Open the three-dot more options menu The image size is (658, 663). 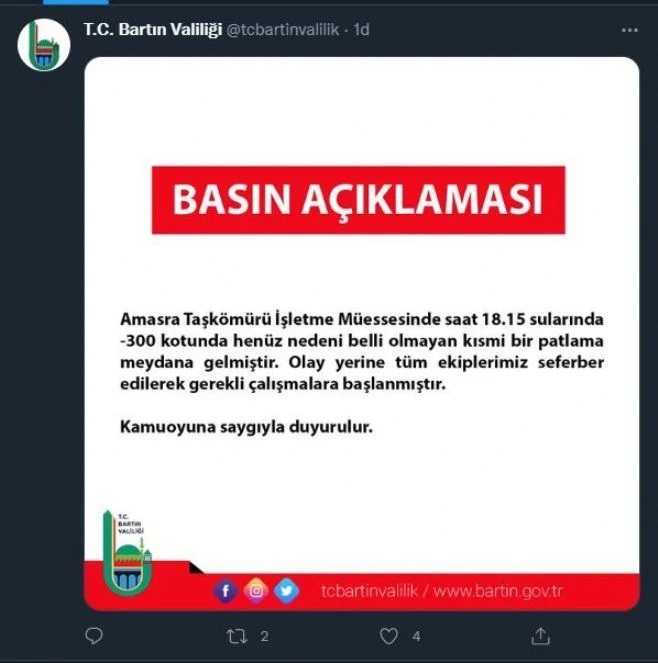[x=630, y=30]
